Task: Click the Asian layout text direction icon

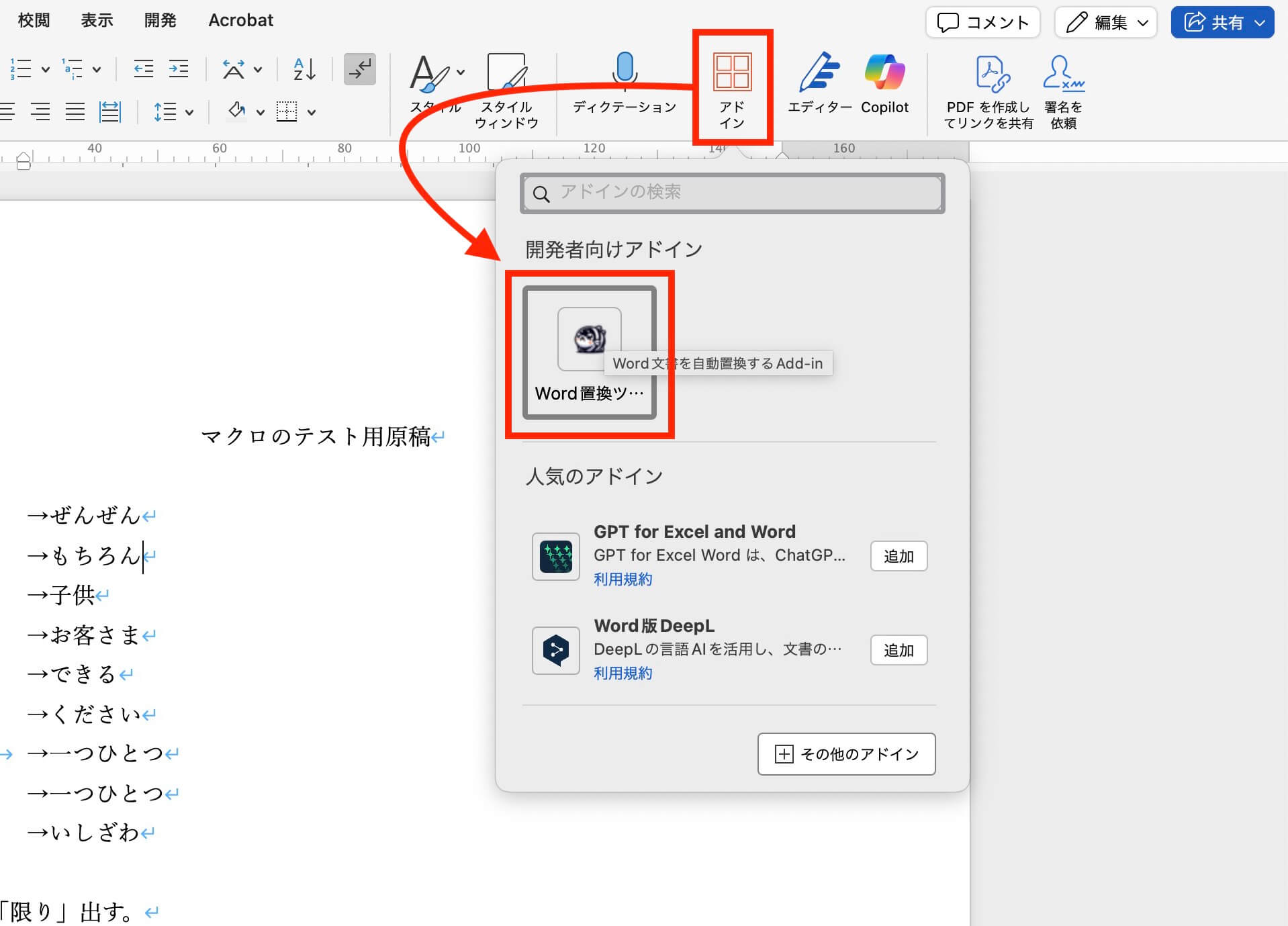Action: [234, 68]
